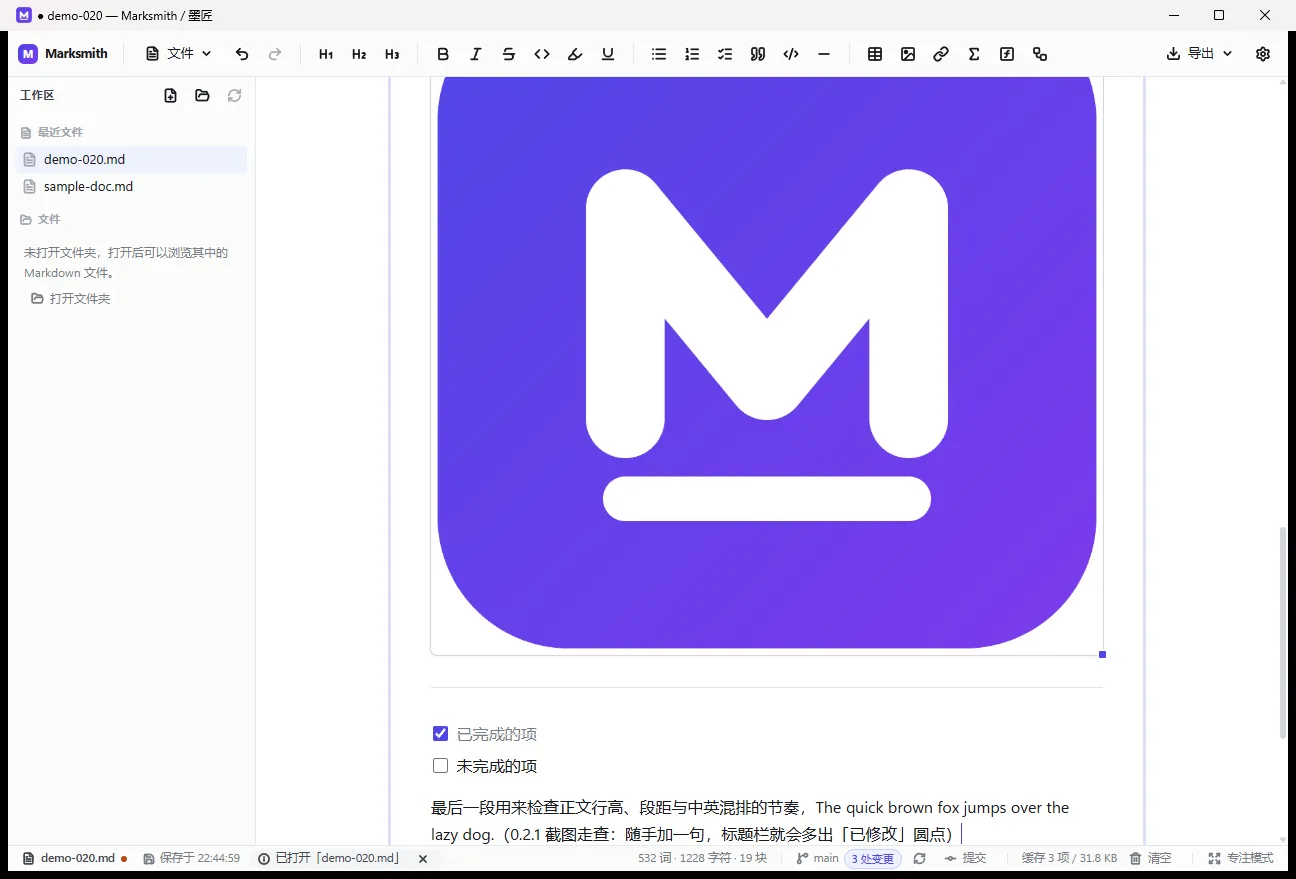Toggle italic formatting
This screenshot has width=1296, height=879.
pos(476,54)
